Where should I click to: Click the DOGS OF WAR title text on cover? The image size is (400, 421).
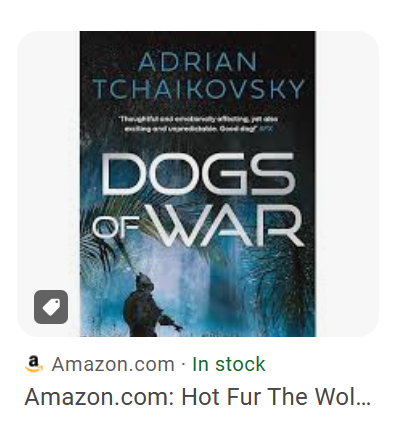[198, 200]
